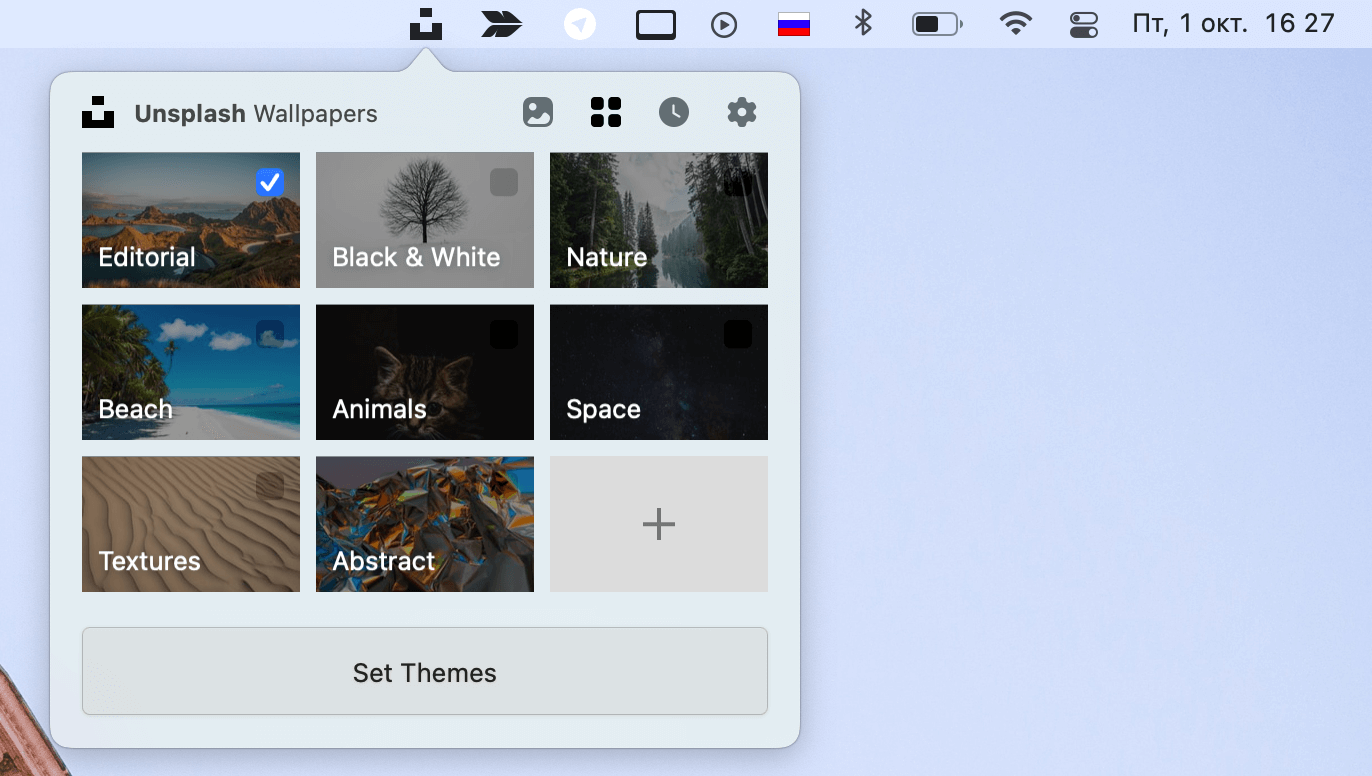Open settings via the gear icon
This screenshot has height=776, width=1372.
pyautogui.click(x=742, y=112)
